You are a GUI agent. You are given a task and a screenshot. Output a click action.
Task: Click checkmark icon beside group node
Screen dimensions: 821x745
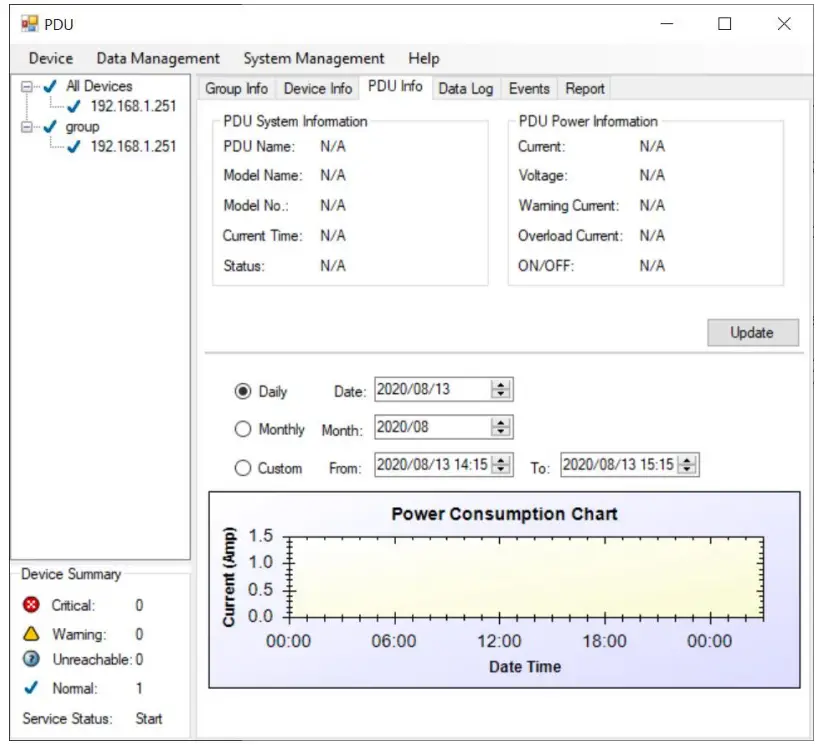[x=51, y=127]
